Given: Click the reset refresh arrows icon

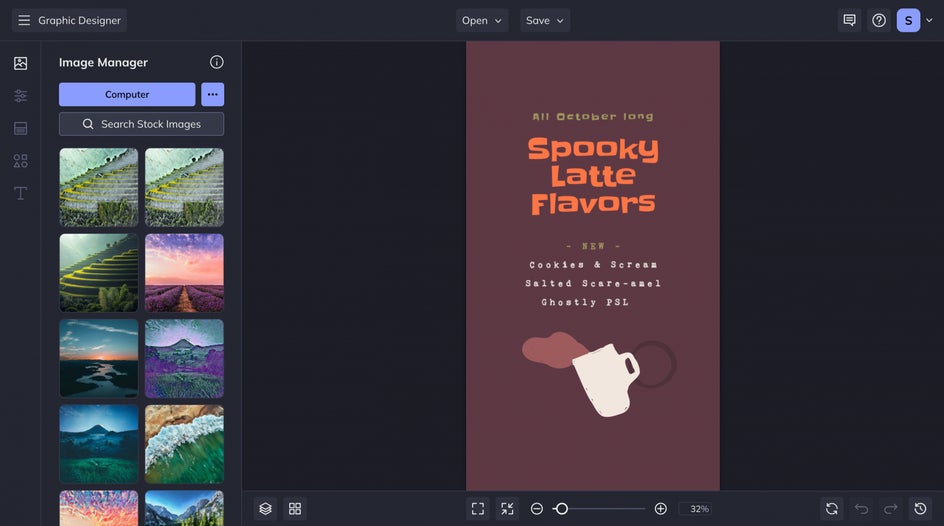Looking at the screenshot, I should point(832,509).
